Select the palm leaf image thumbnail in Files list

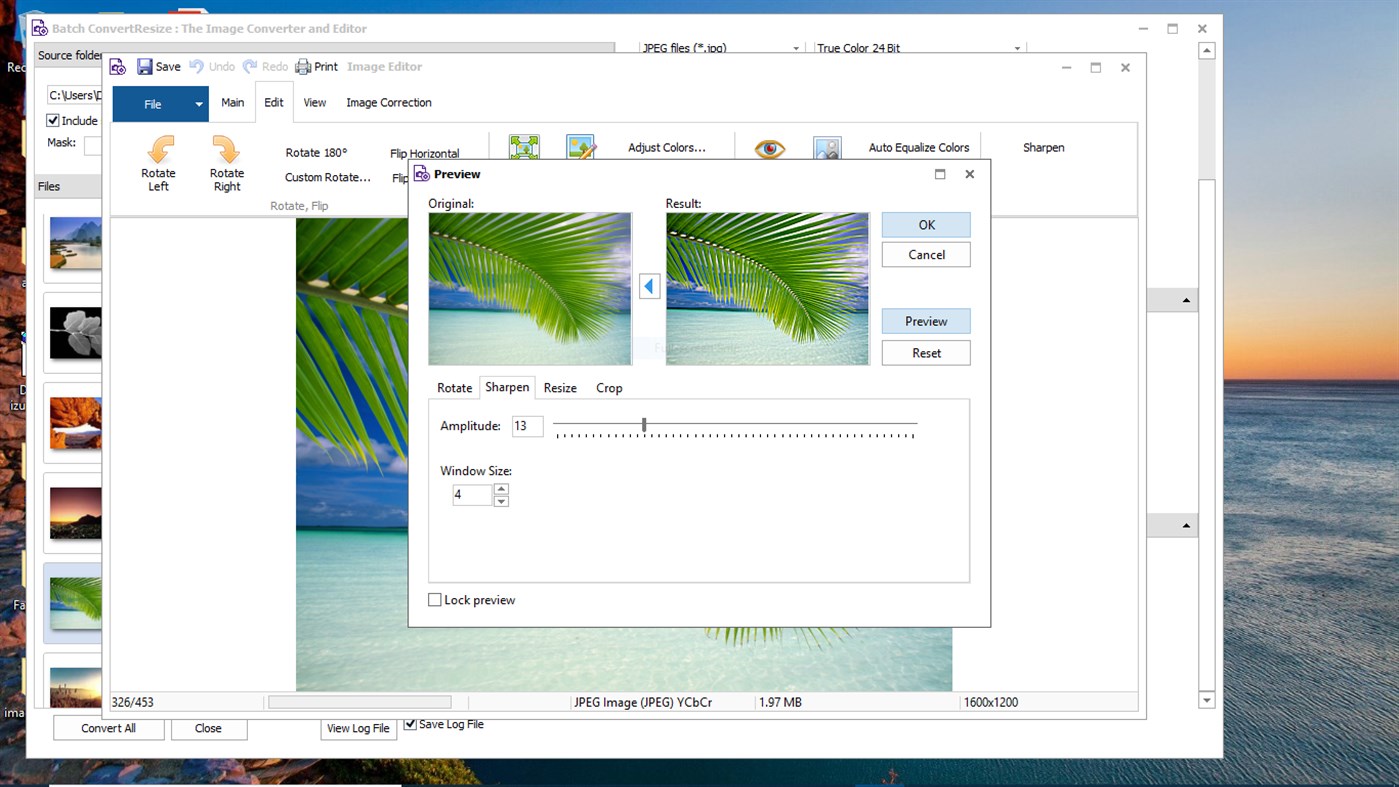[x=75, y=602]
